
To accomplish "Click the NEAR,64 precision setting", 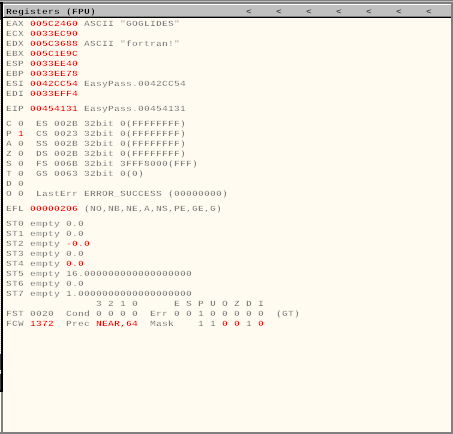I will [117, 324].
